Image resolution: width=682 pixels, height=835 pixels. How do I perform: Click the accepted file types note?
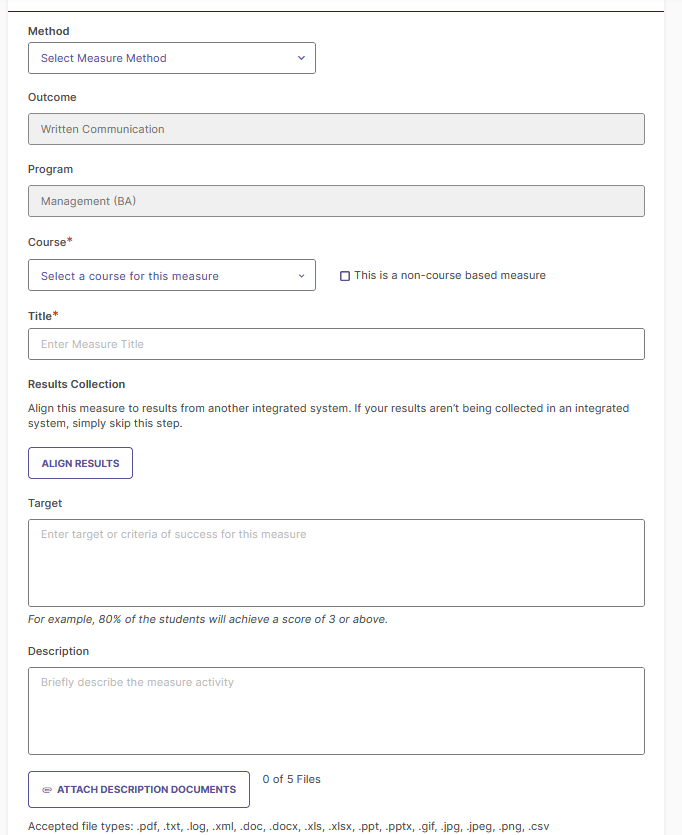tap(289, 826)
